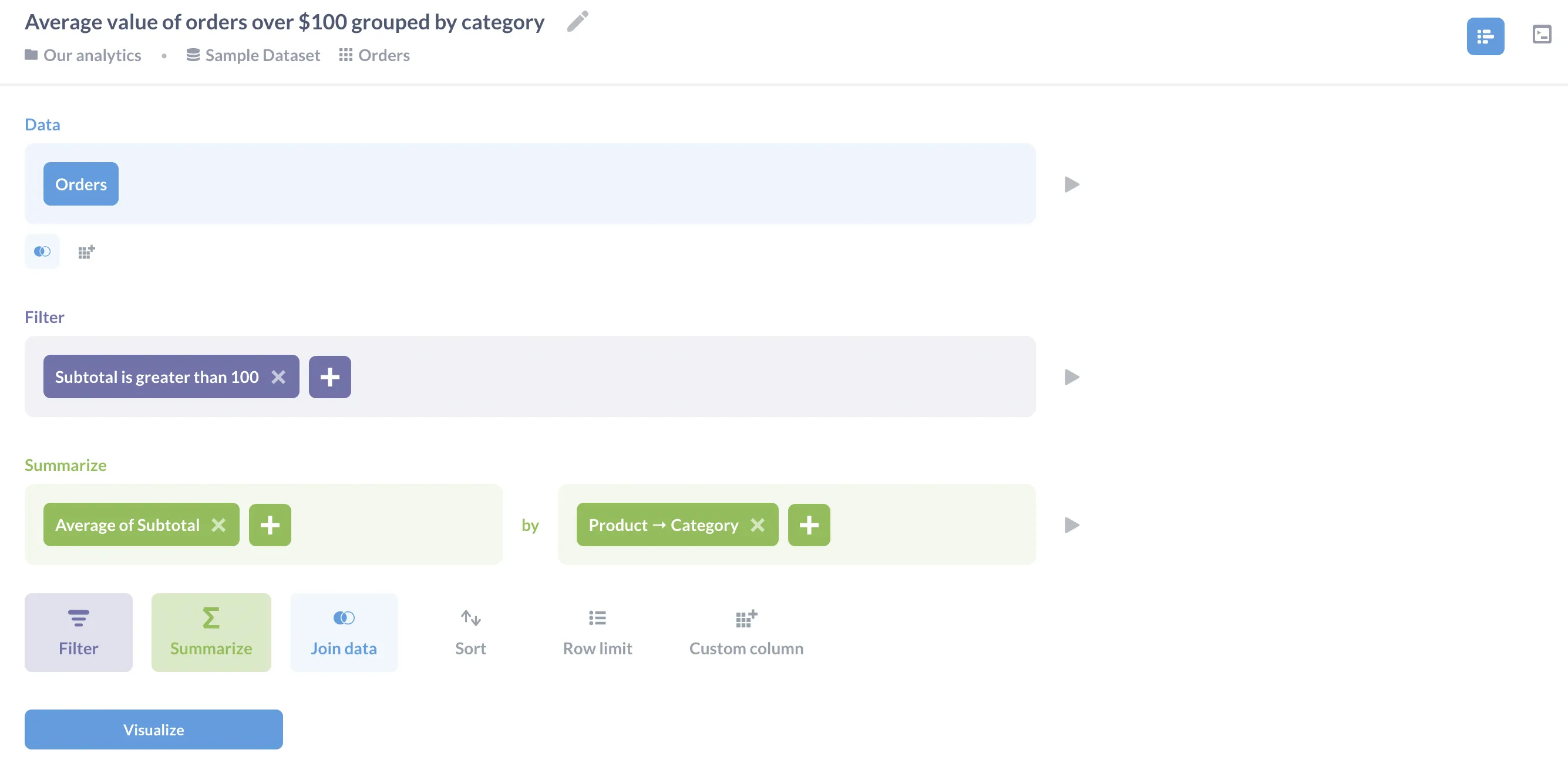Viewport: 1568px width, 780px height.
Task: Click the Visualize button
Action: tap(153, 729)
